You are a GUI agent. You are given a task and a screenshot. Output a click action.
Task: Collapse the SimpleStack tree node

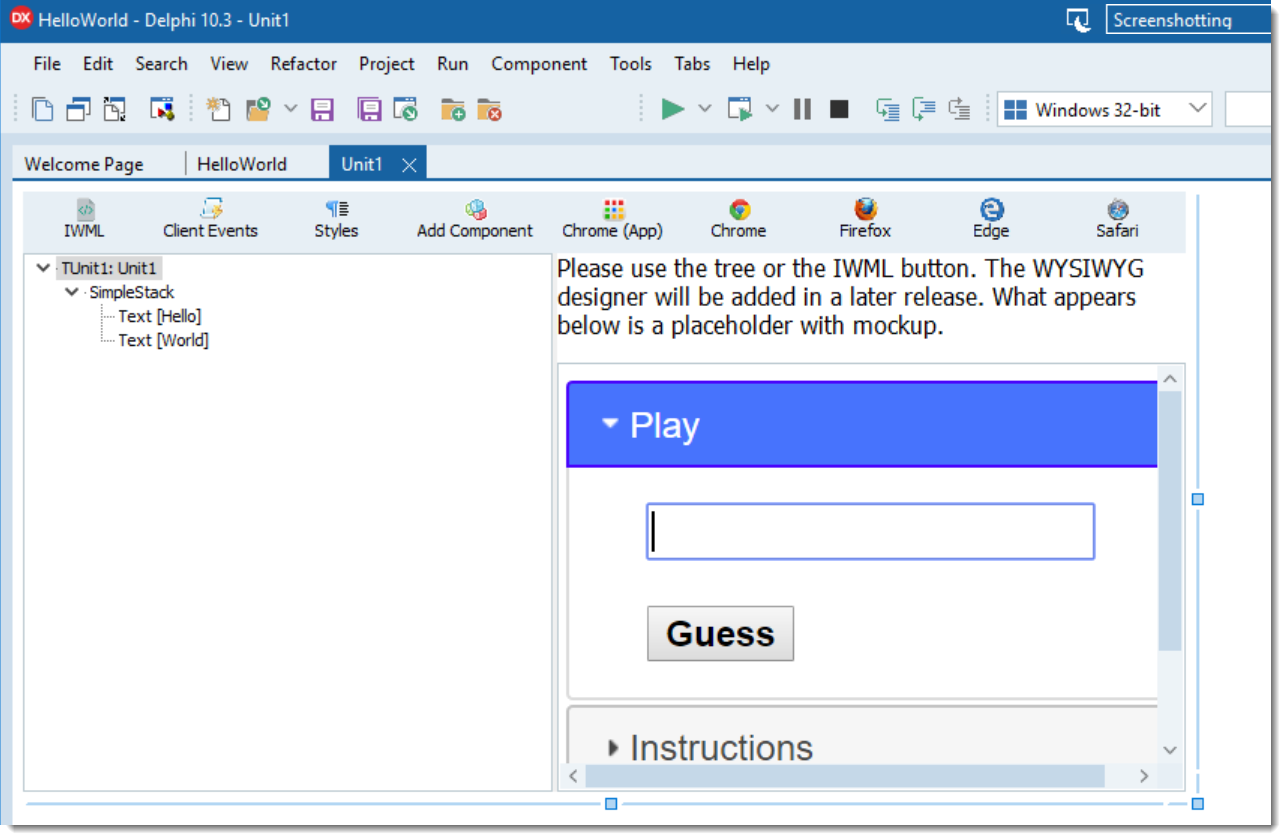[x=71, y=292]
